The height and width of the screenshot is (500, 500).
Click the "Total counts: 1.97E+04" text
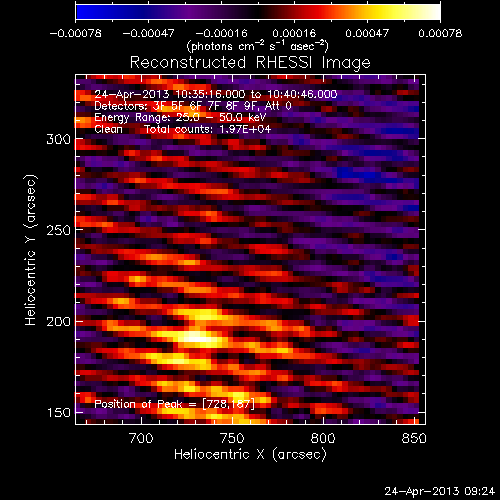coord(208,129)
